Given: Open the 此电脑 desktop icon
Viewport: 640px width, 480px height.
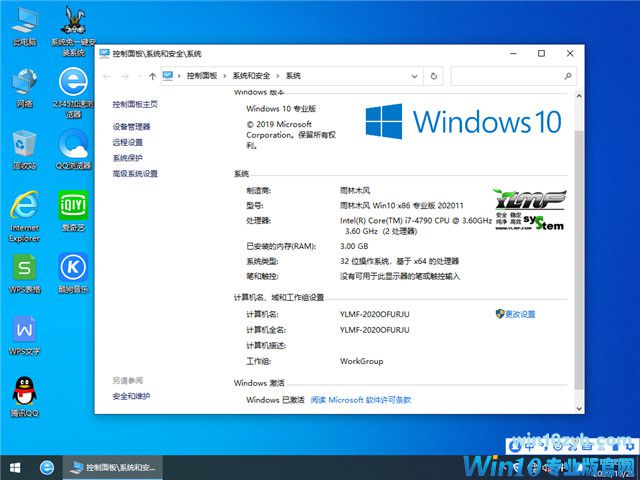Looking at the screenshot, I should (24, 26).
